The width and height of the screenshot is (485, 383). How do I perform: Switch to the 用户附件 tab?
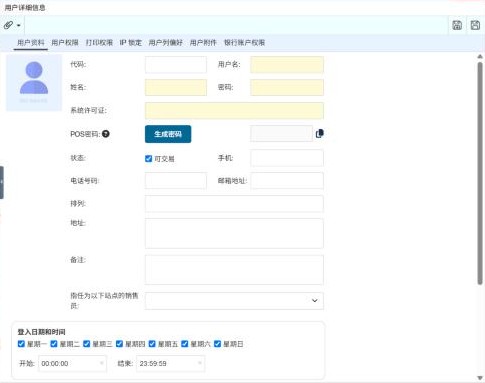(x=203, y=43)
